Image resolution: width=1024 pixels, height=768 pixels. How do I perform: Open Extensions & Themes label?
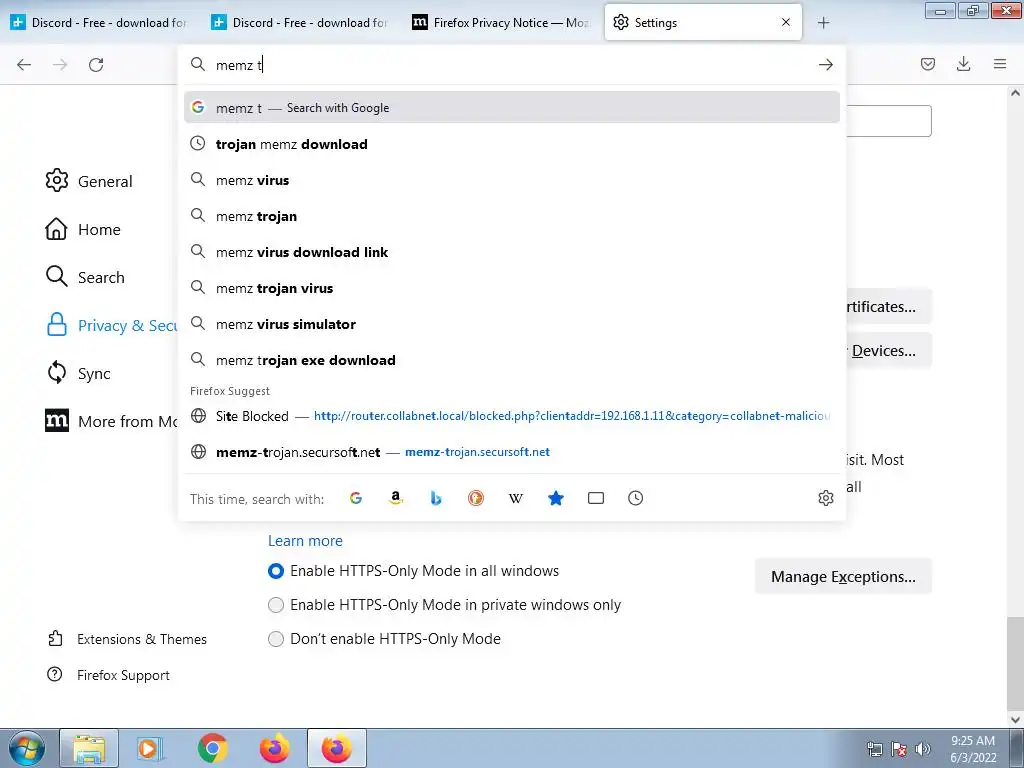coord(142,639)
